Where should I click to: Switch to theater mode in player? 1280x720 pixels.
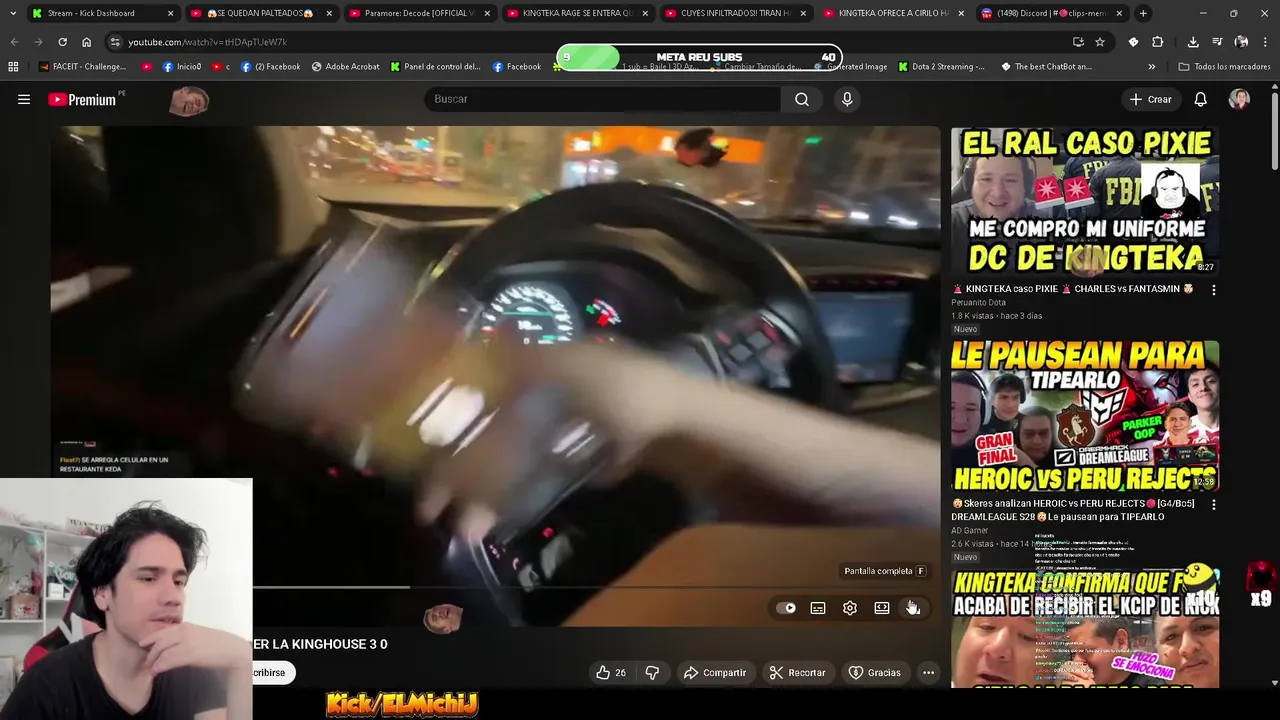[x=882, y=608]
